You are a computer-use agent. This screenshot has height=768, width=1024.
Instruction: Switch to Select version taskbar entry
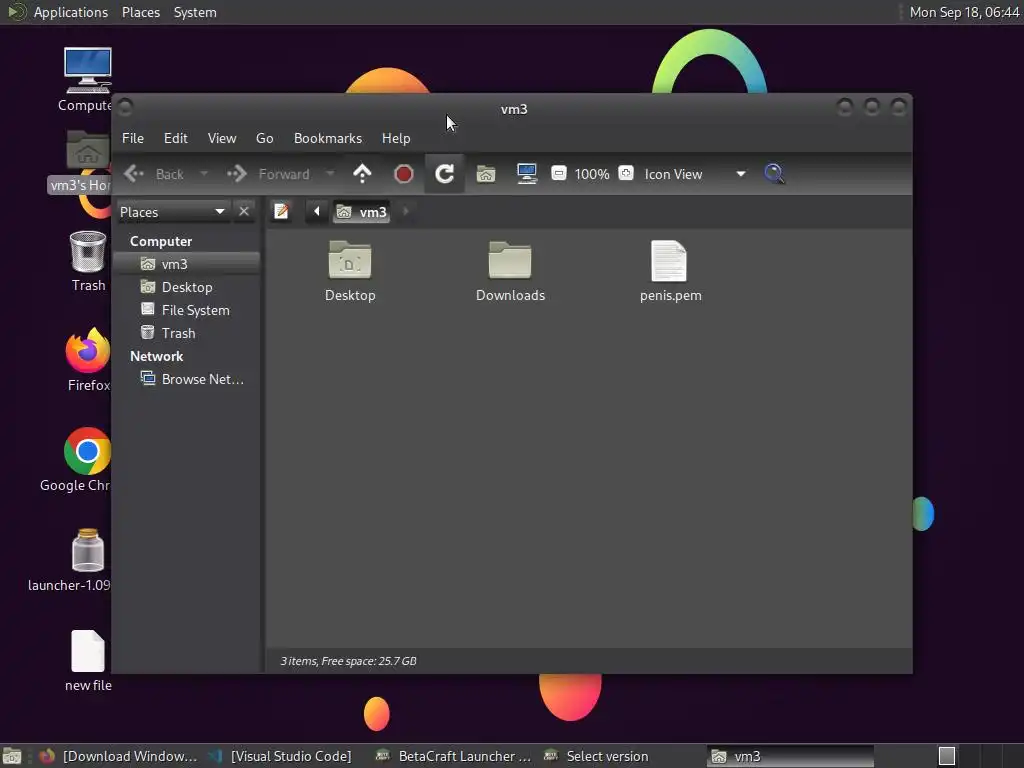point(598,756)
